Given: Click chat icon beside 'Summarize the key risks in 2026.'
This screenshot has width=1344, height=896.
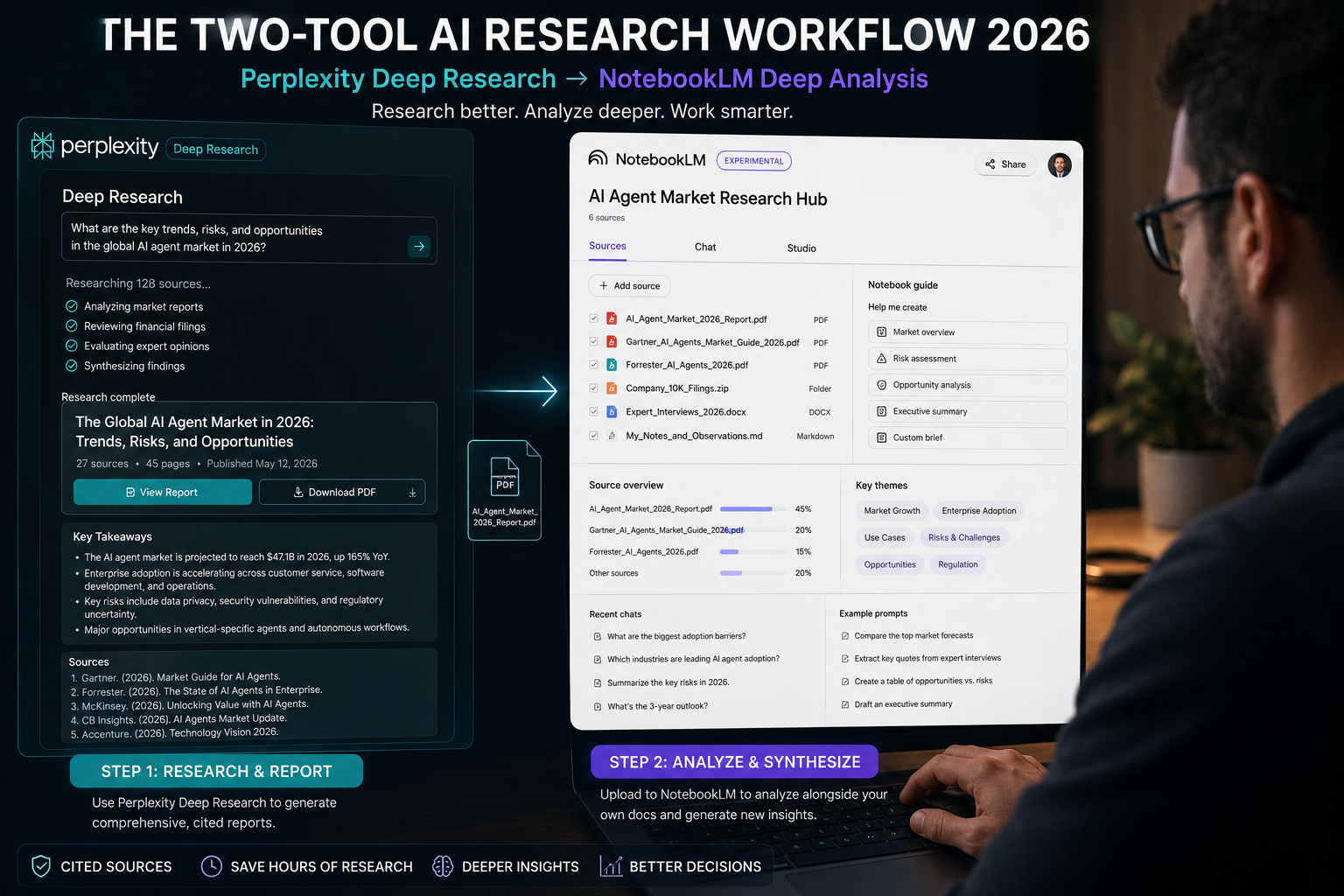Looking at the screenshot, I should 598,683.
